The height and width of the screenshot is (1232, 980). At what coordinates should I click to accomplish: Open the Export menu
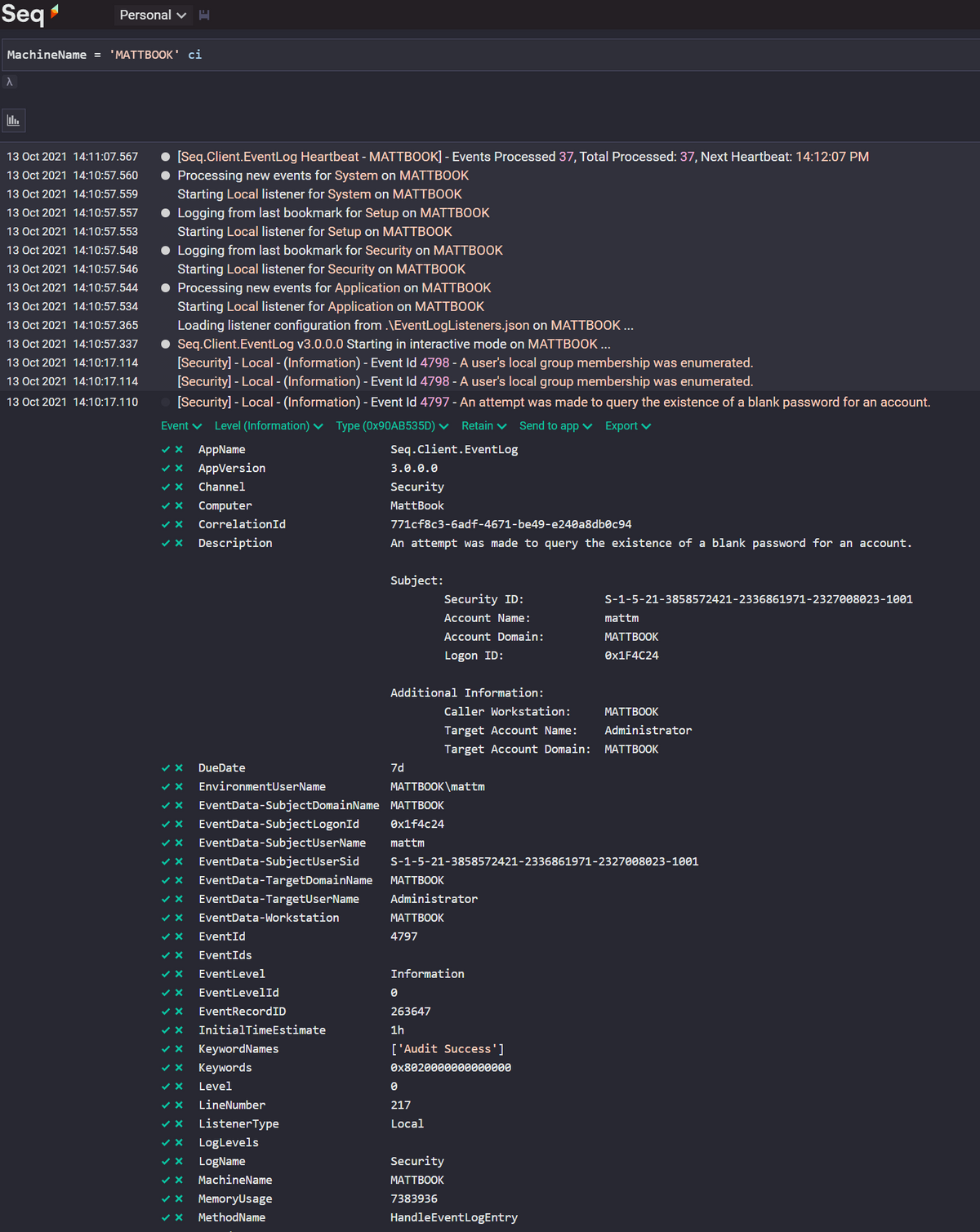tap(627, 426)
